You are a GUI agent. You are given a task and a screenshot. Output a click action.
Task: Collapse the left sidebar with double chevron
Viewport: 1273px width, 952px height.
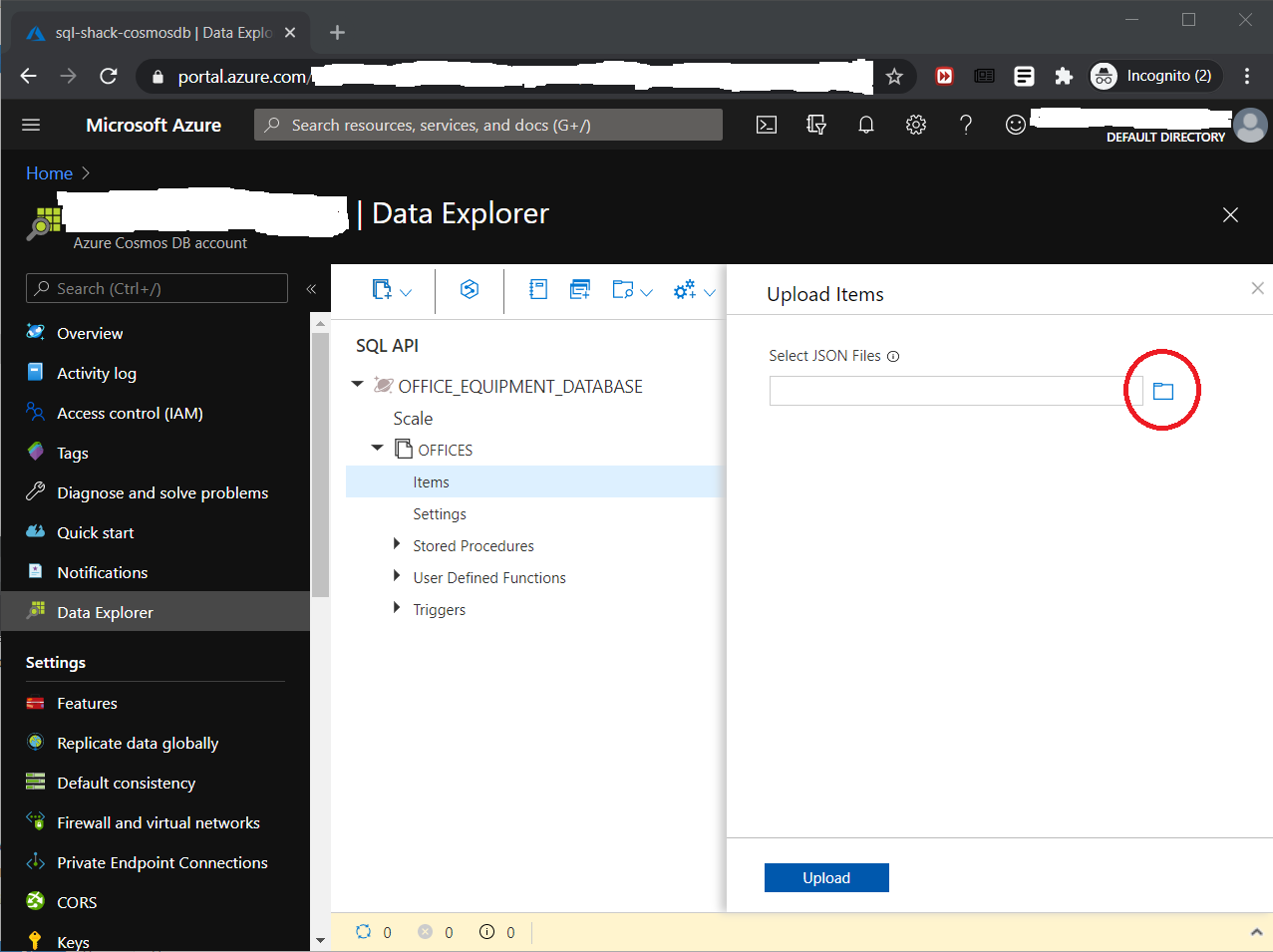pyautogui.click(x=311, y=289)
